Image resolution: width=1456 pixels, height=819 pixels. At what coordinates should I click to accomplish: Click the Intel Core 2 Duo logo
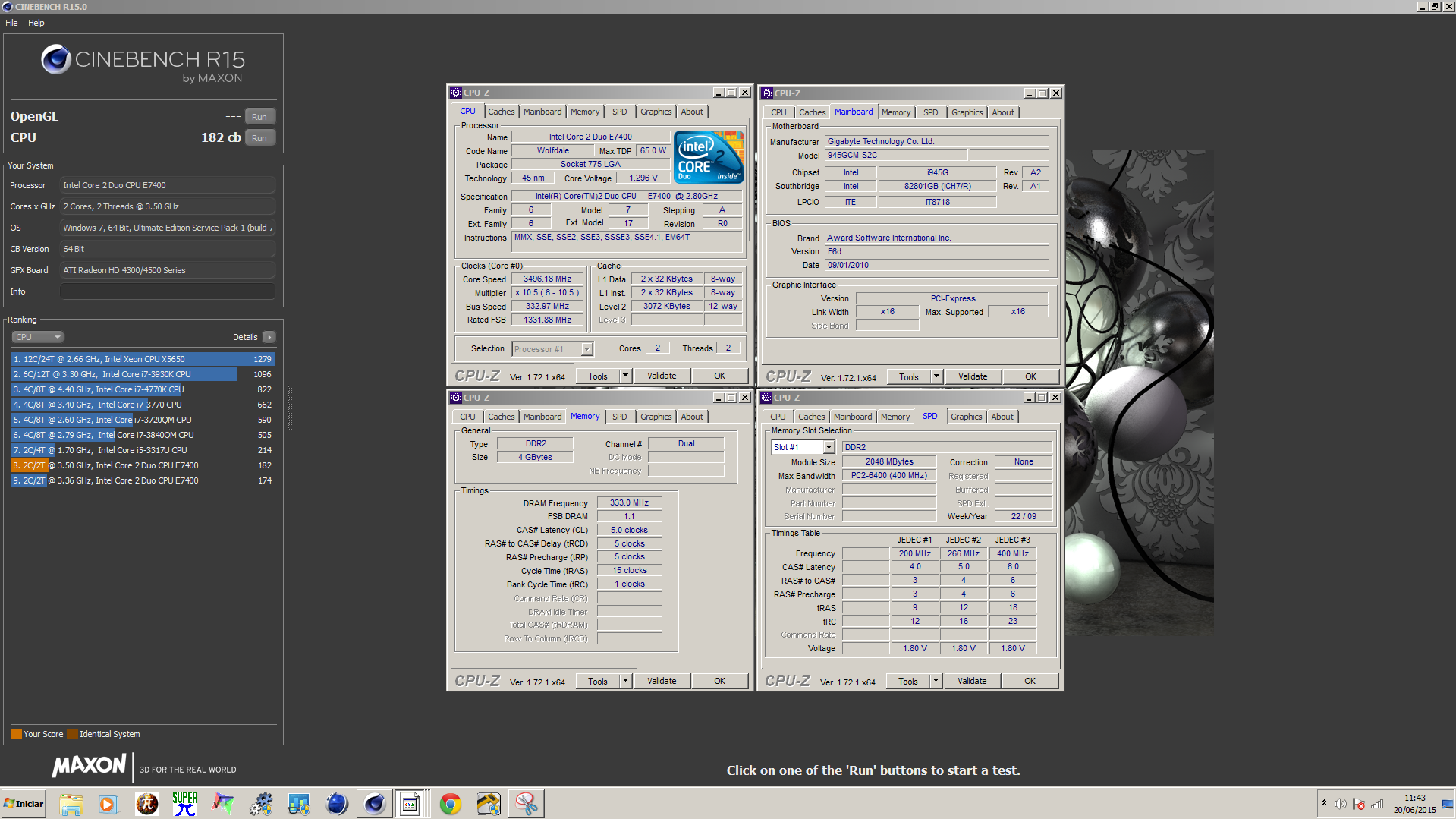[709, 157]
